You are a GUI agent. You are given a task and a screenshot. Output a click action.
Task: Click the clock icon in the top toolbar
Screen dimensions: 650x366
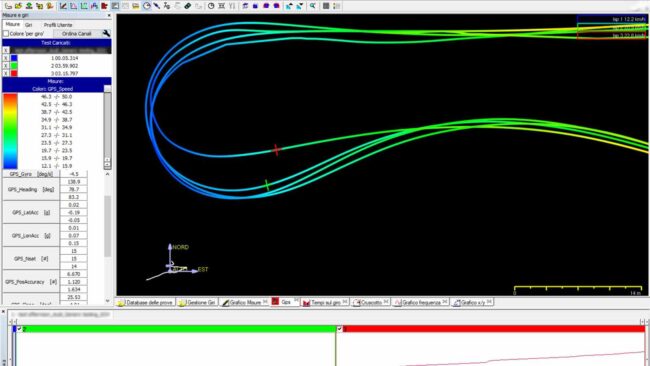[x=211, y=6]
